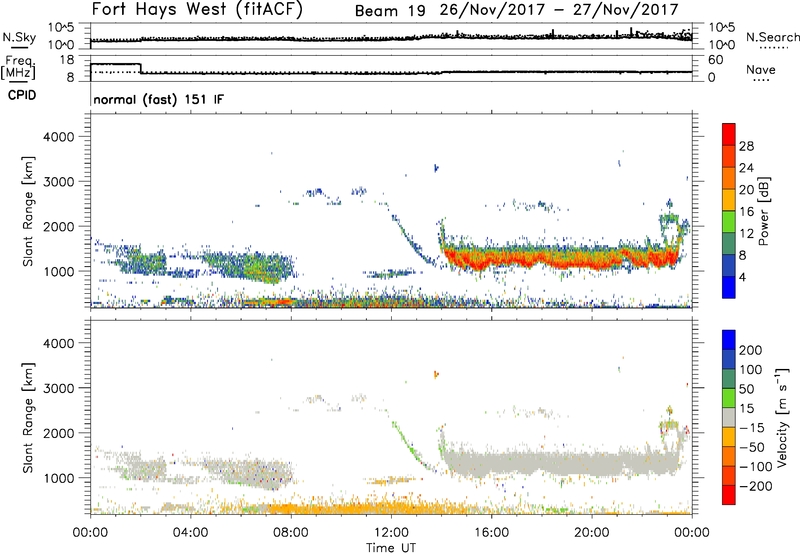Click the 'Time UT' axis title

coord(391,548)
